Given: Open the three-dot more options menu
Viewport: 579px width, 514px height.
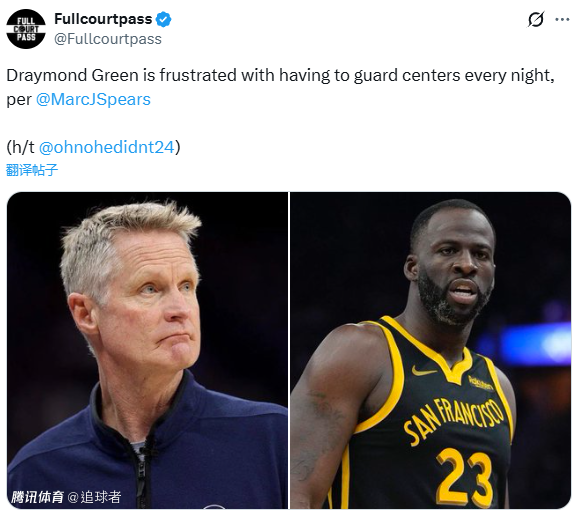Looking at the screenshot, I should coord(562,20).
